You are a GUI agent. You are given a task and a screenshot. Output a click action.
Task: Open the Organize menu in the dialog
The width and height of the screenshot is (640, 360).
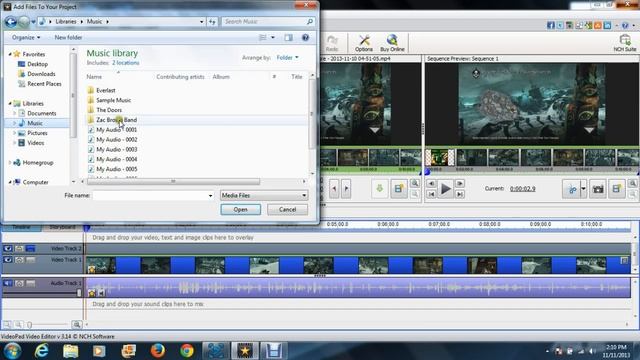(26, 38)
